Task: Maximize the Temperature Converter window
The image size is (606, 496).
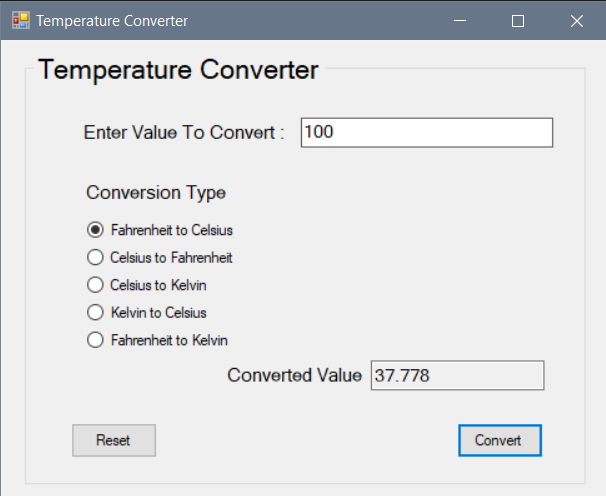Action: (518, 20)
